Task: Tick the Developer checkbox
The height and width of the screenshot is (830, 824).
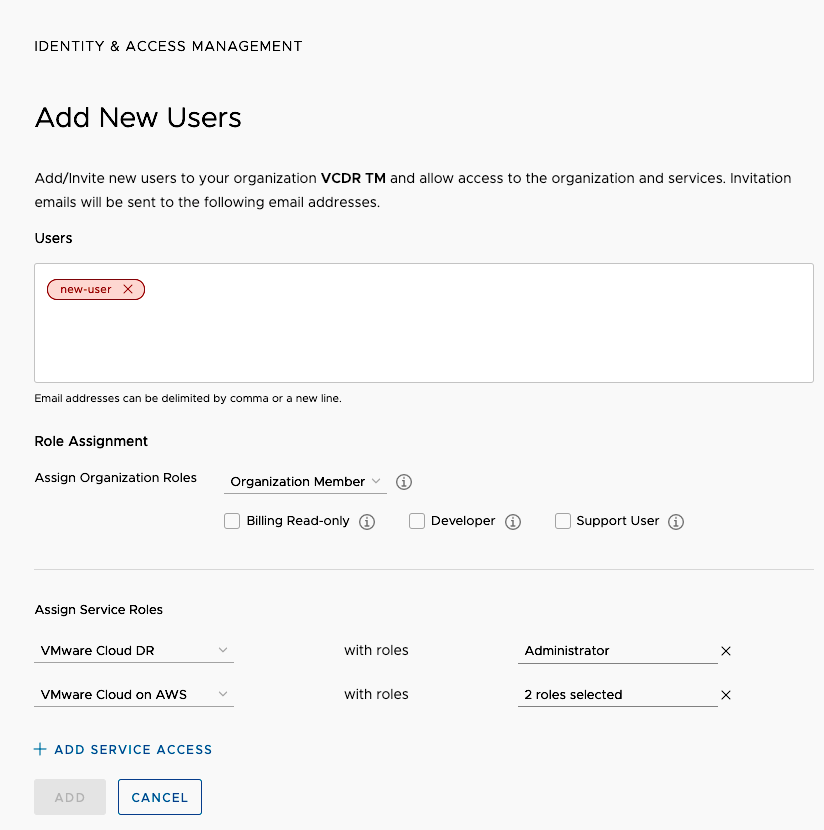Action: [417, 521]
